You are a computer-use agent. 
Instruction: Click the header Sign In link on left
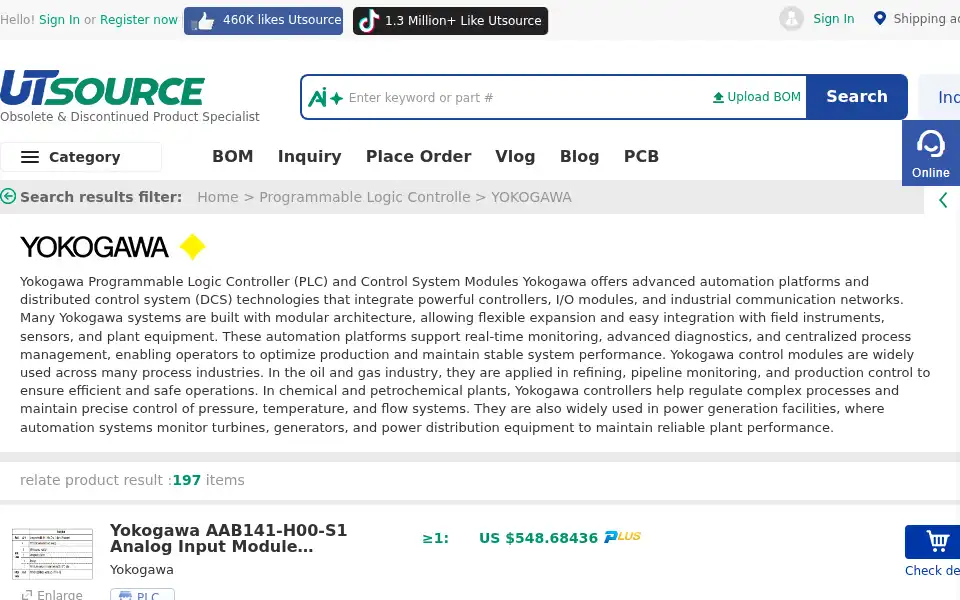[59, 20]
